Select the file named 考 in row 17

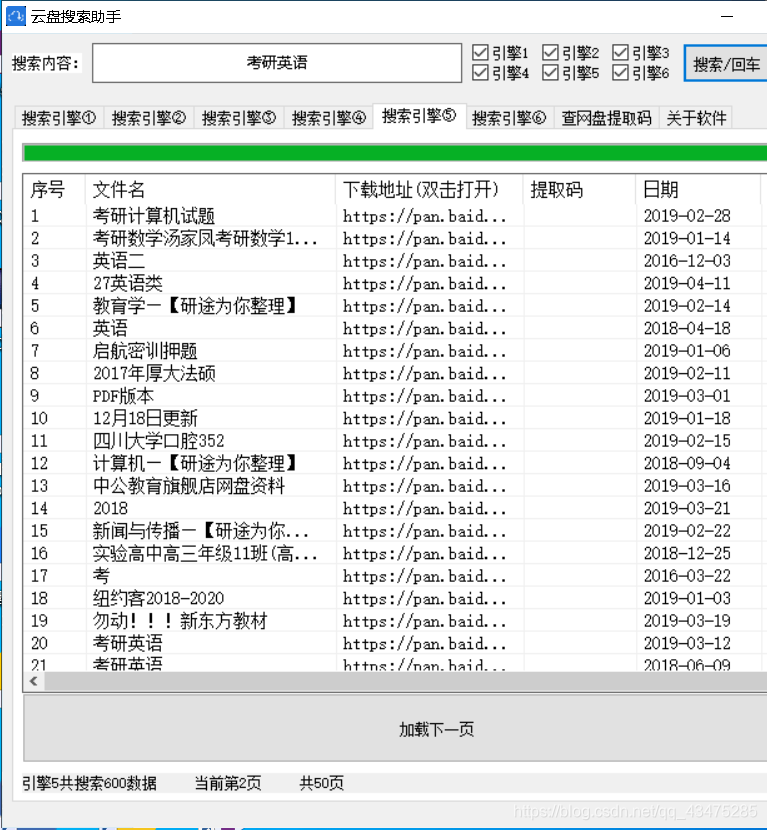[102, 576]
